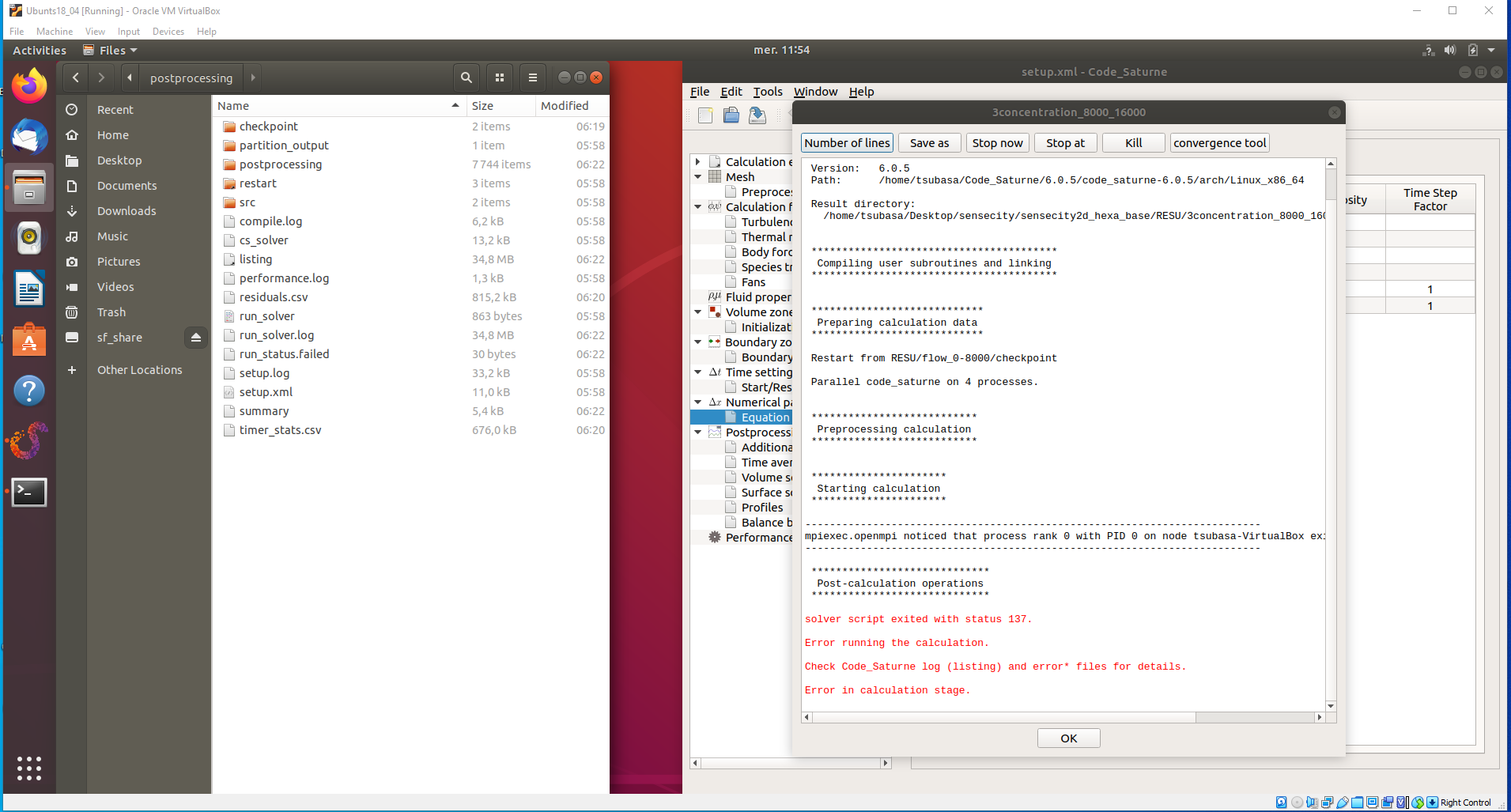Switch Files to grid view icon
Viewport: 1511px width, 812px height.
click(500, 77)
